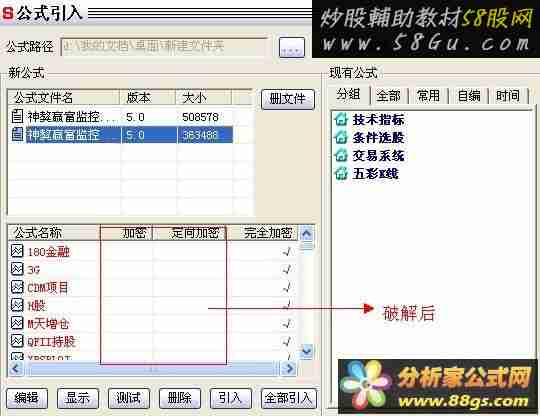
Task: Click the house icon of 条件选股
Action: point(341,137)
